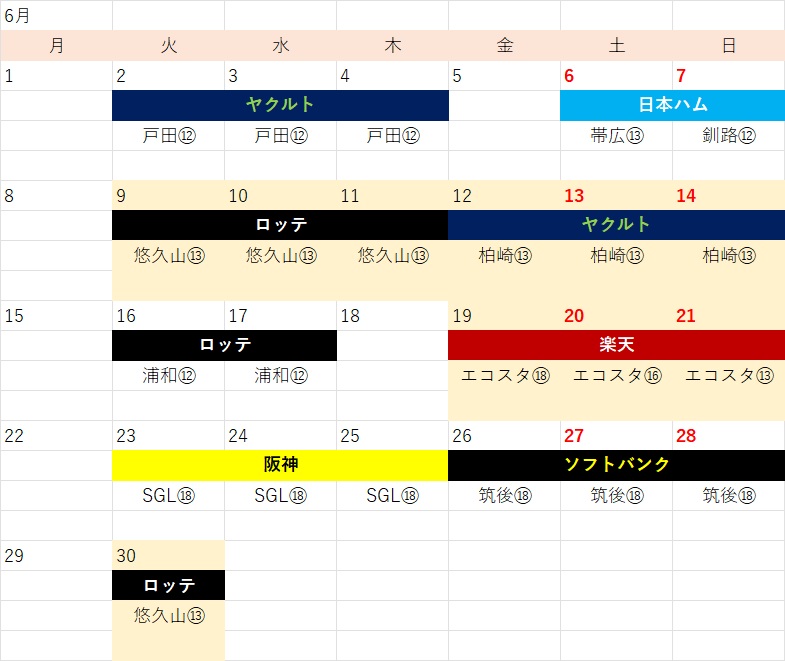Viewport: 785px width, 661px height.
Task: Click the 6月 month title cell
Action: click(56, 15)
